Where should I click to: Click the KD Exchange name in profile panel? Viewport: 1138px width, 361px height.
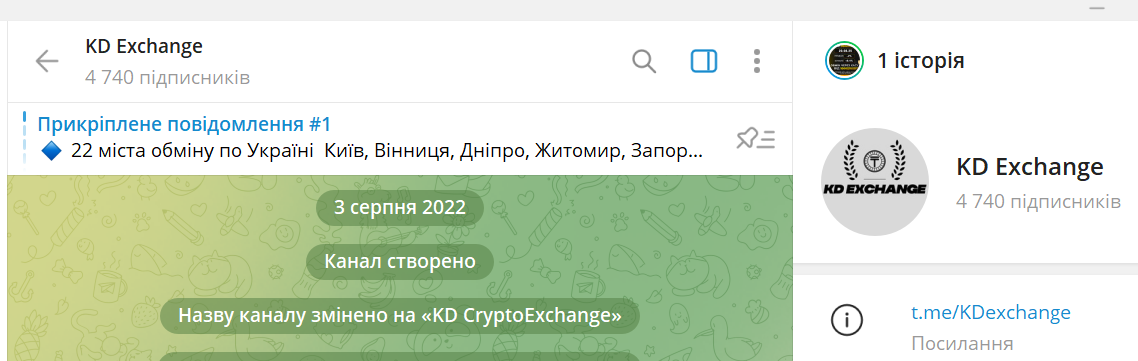click(1030, 168)
